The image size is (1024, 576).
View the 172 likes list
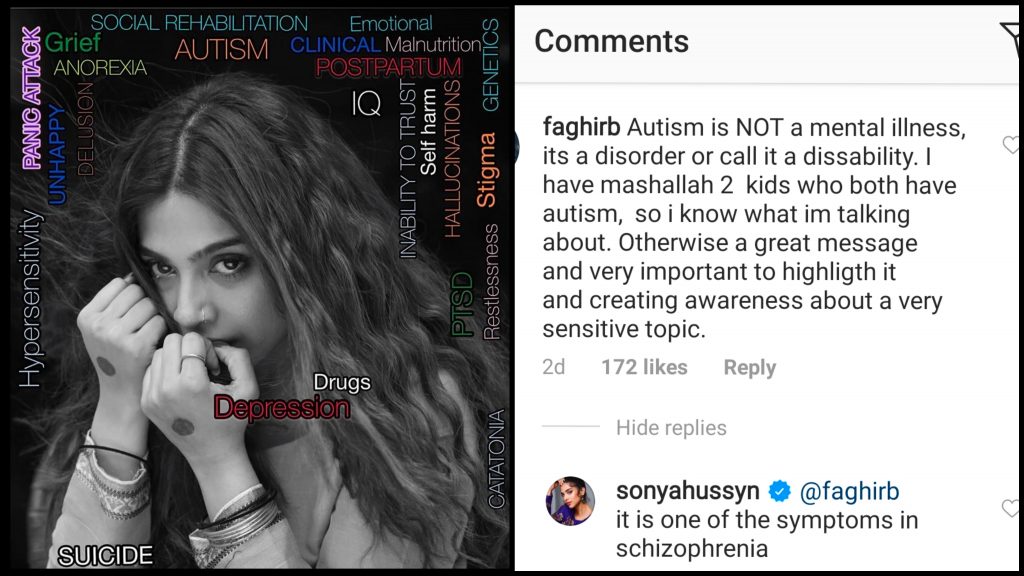(644, 368)
